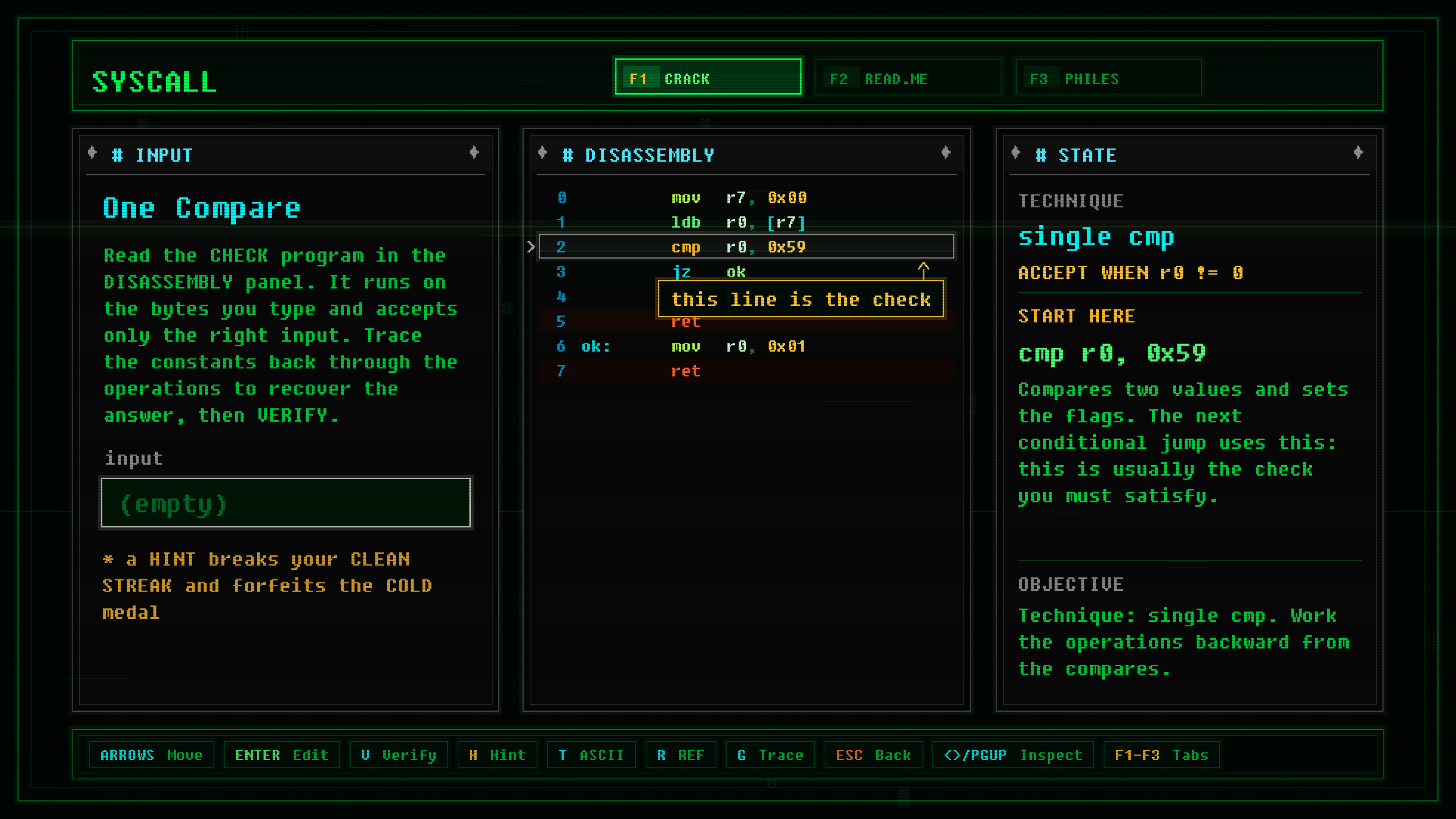The image size is (1456, 819).
Task: Switch to the F1 CRACK tab
Action: [x=708, y=77]
